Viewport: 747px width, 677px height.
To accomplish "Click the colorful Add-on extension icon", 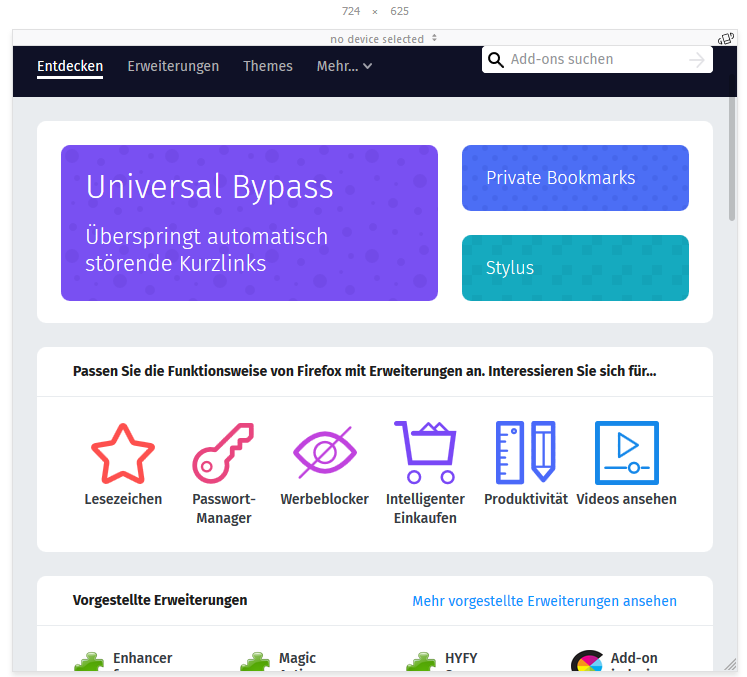I will pos(587,661).
